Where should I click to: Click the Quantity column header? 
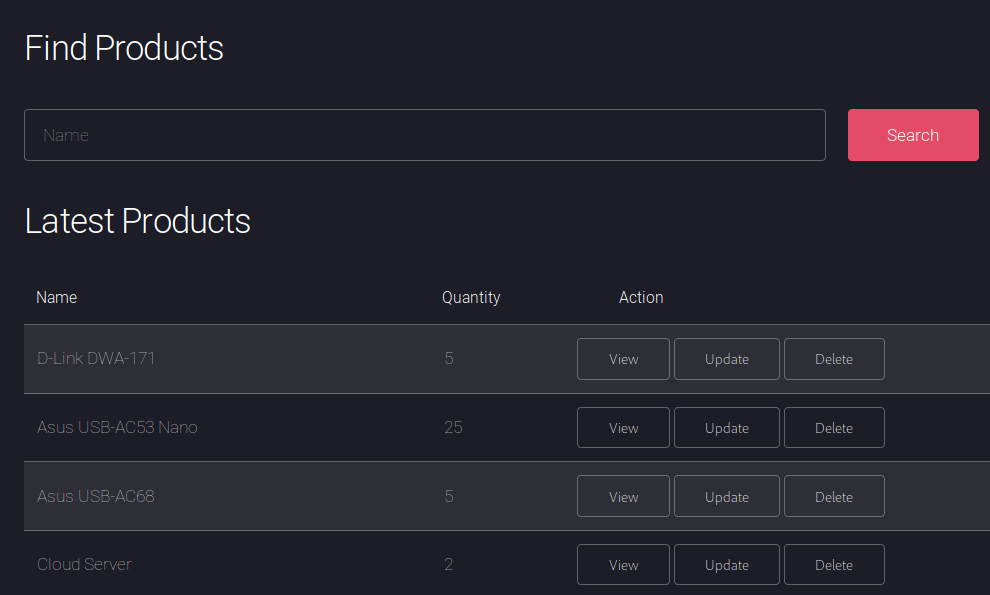[471, 297]
